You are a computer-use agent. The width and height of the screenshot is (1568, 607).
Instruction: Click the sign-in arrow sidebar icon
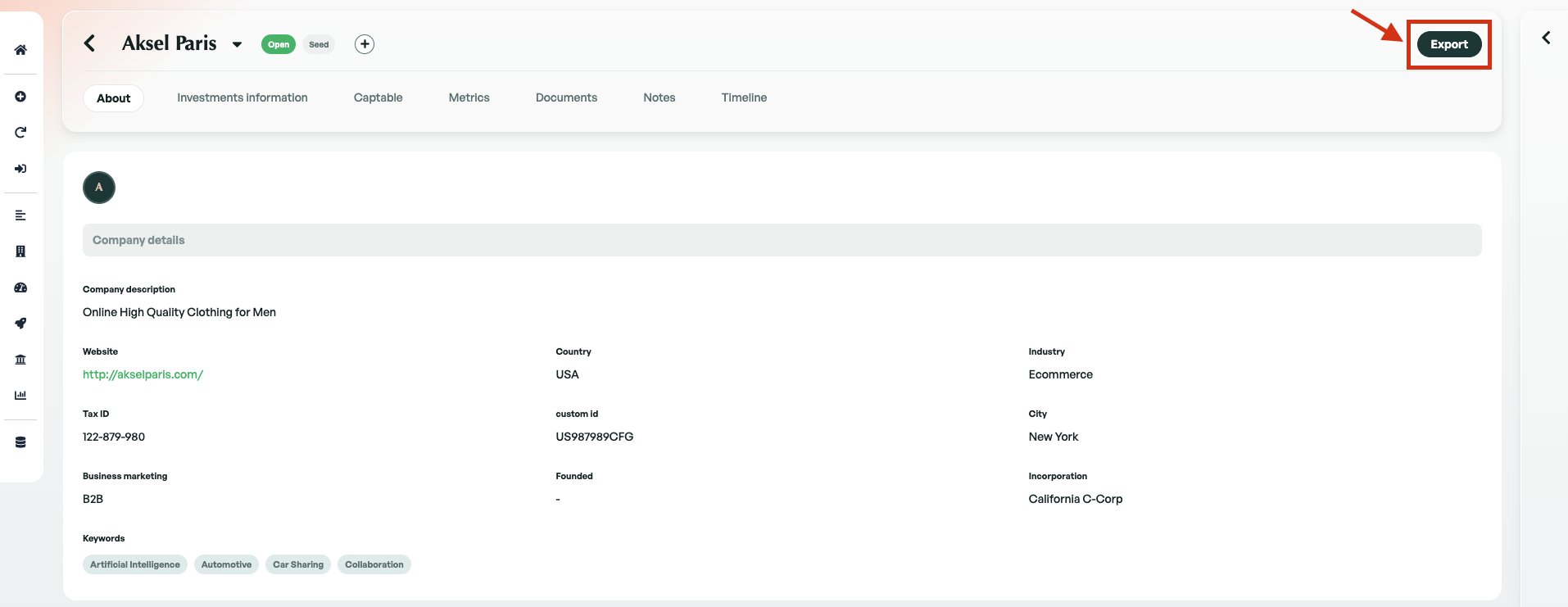click(x=20, y=169)
